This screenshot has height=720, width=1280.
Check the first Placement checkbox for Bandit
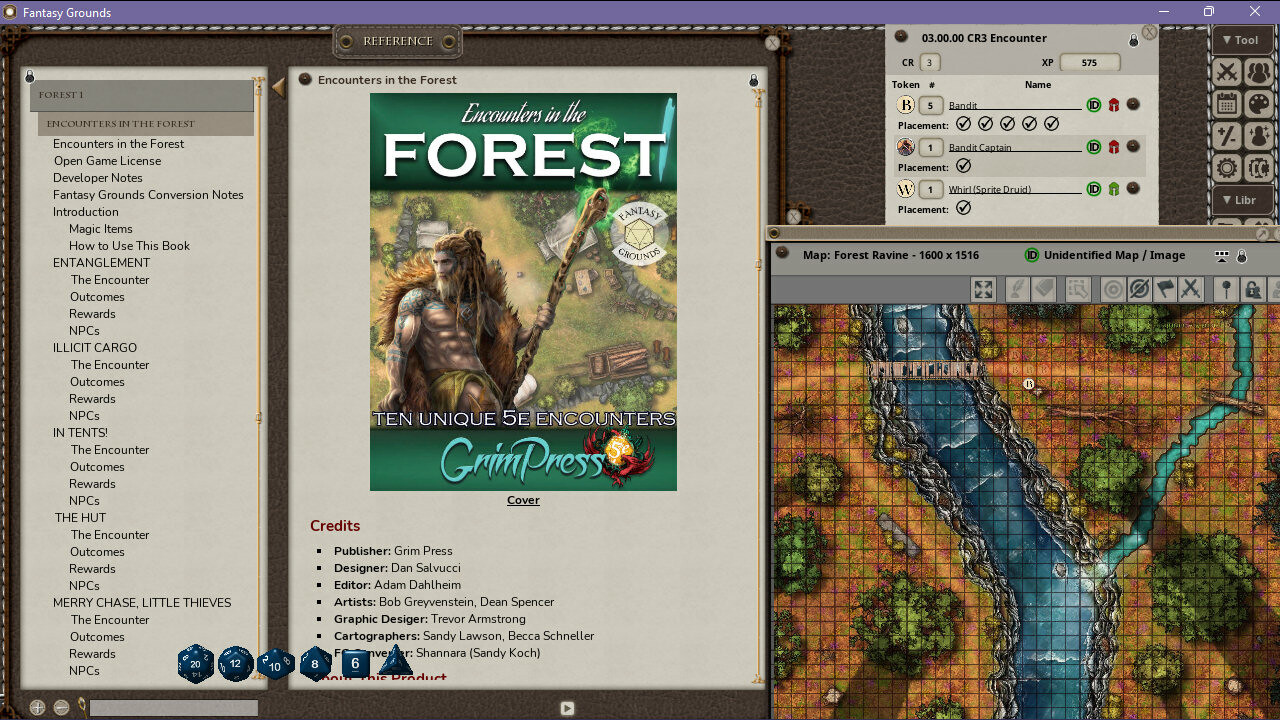tap(963, 123)
